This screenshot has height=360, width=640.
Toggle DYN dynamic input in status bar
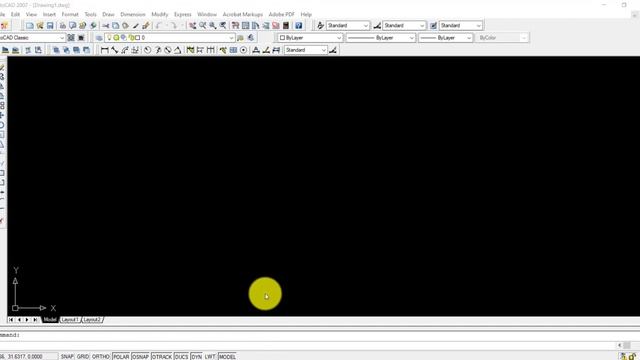[x=196, y=357]
